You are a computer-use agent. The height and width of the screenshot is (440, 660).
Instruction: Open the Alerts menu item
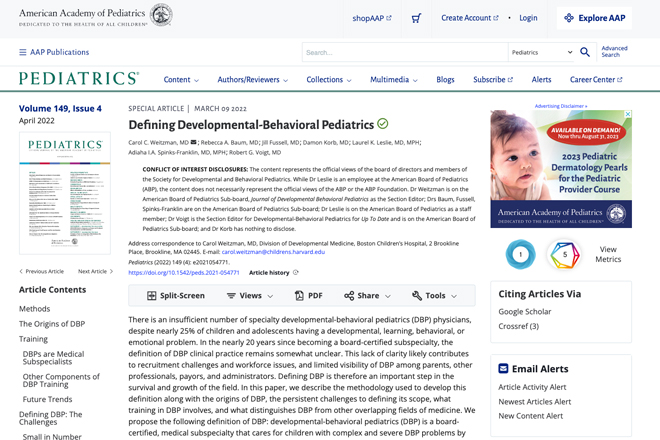[x=541, y=80]
